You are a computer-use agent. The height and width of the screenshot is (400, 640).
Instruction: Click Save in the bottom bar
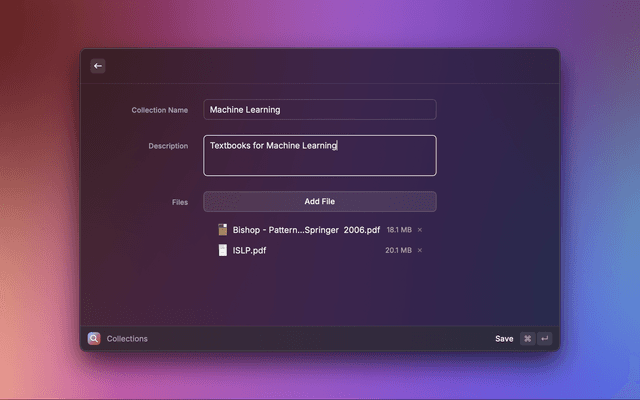pos(504,339)
